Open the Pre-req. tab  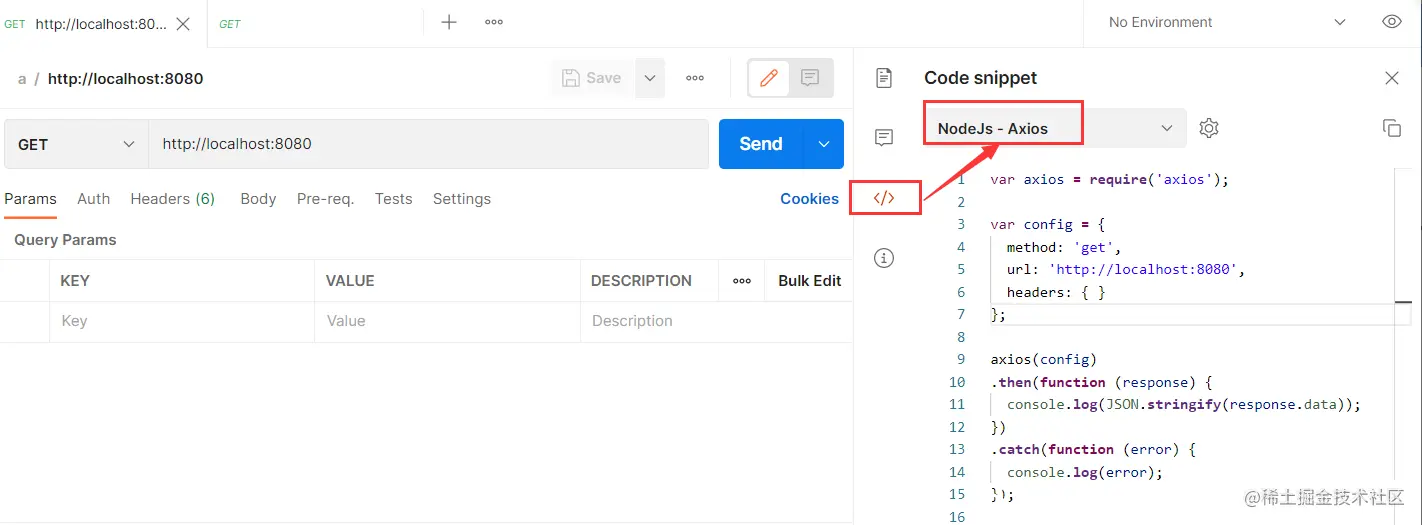click(325, 199)
